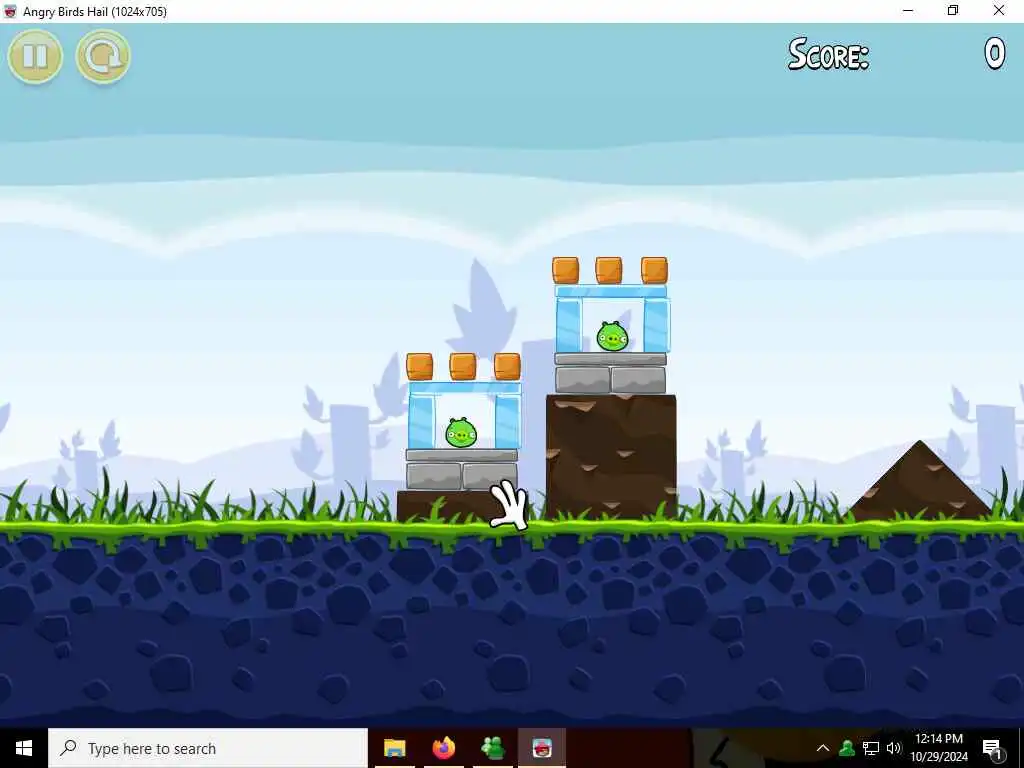This screenshot has width=1024, height=768.
Task: Select the Angry Birds taskbar icon
Action: pyautogui.click(x=542, y=748)
